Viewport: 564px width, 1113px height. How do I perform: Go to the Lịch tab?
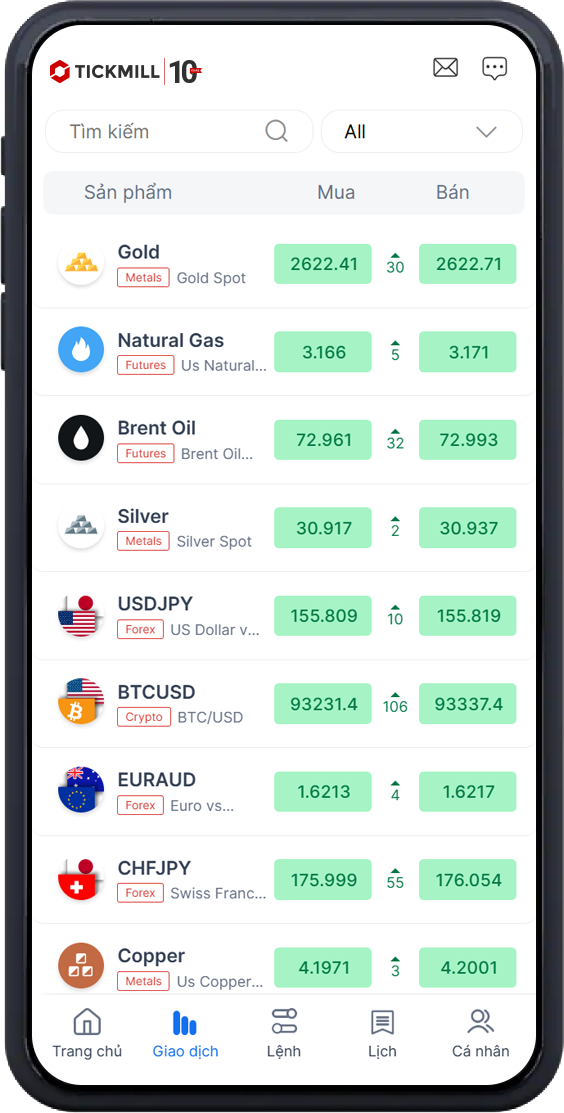(382, 1034)
